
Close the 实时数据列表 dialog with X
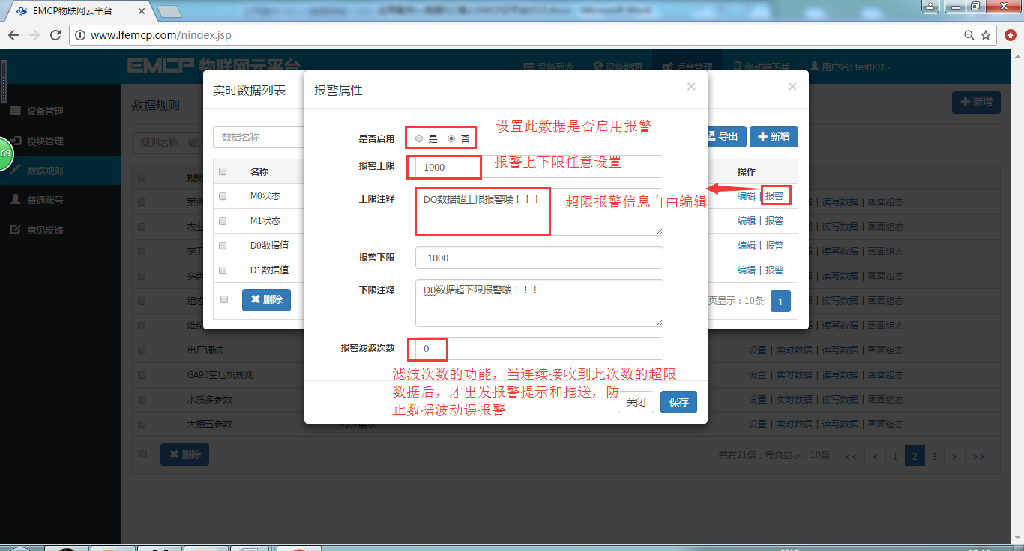[x=792, y=87]
